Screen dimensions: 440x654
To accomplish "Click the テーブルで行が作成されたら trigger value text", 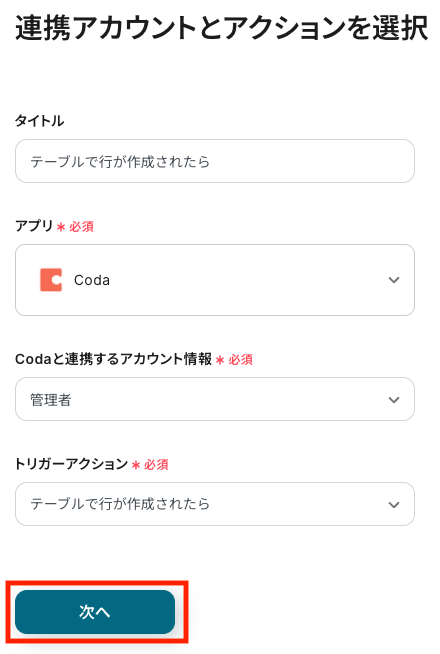I will 120,504.
